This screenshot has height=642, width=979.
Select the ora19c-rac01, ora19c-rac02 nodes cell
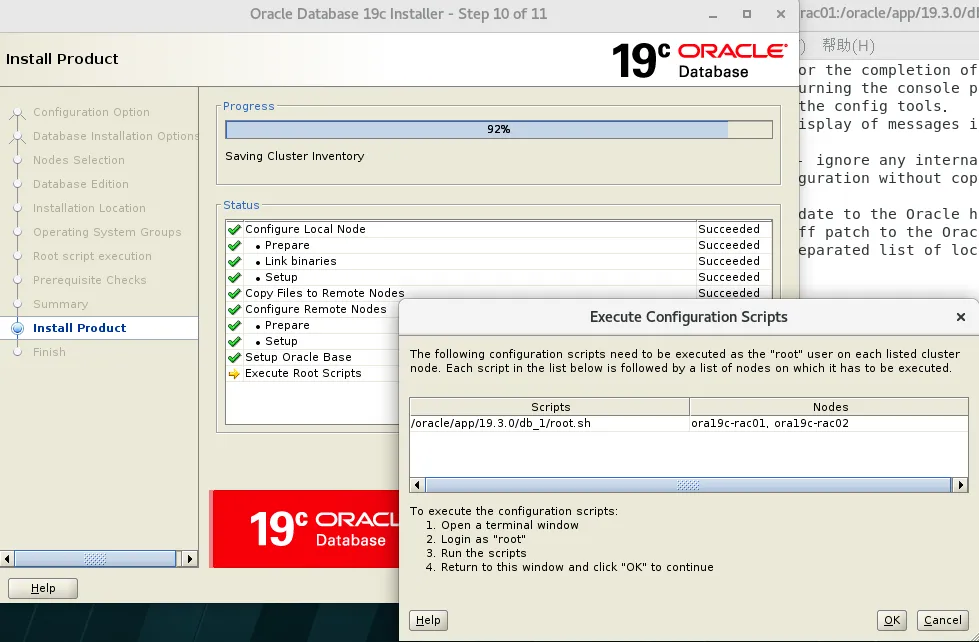point(829,423)
